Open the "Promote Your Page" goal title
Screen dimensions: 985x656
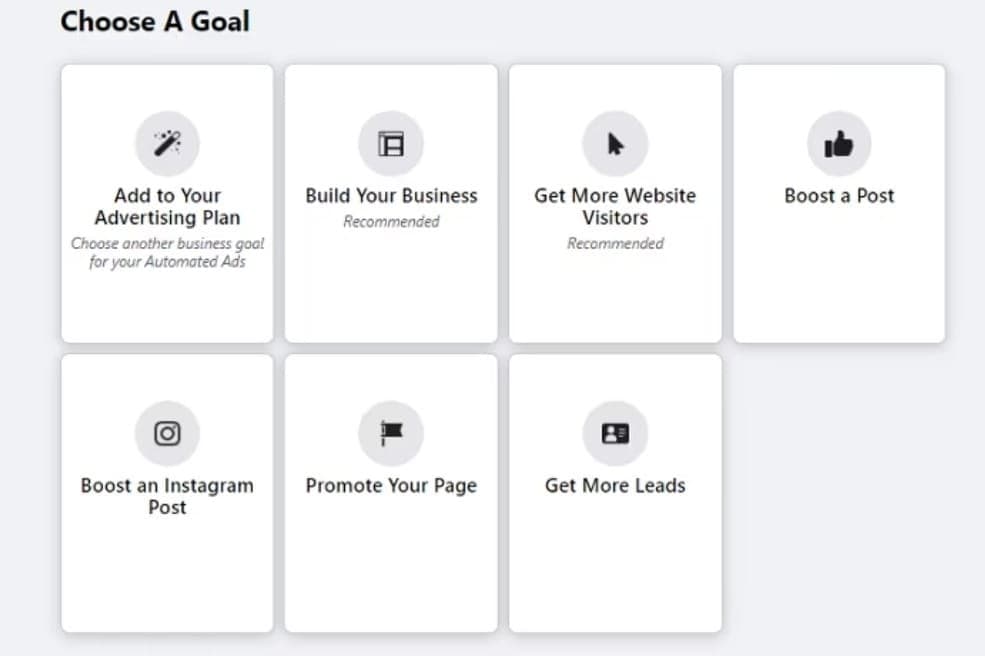coord(391,486)
